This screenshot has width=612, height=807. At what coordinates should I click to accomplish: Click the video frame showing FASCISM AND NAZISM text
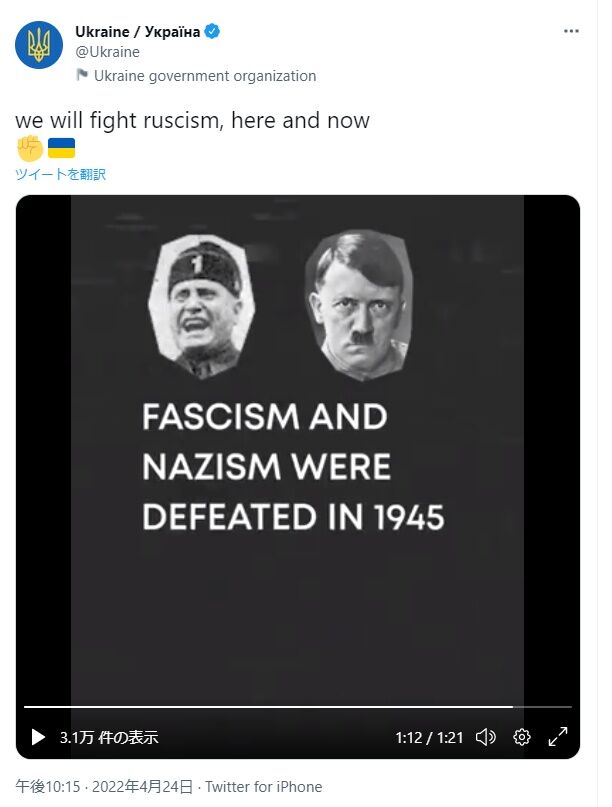pyautogui.click(x=298, y=448)
